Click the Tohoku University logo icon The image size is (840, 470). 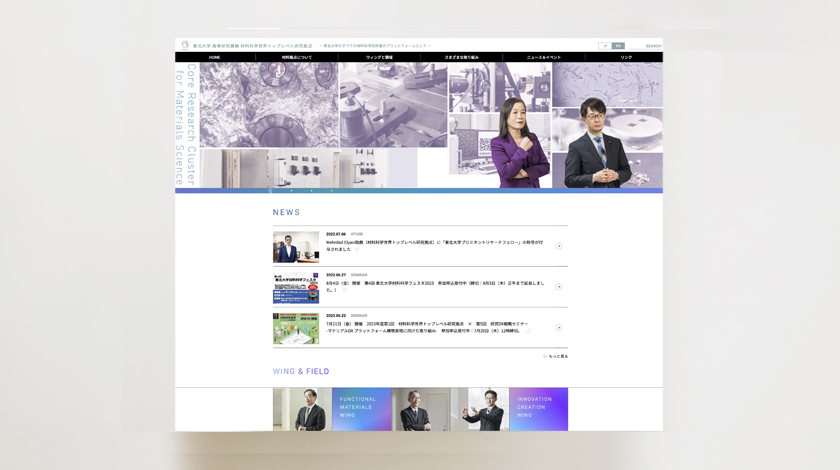point(185,45)
